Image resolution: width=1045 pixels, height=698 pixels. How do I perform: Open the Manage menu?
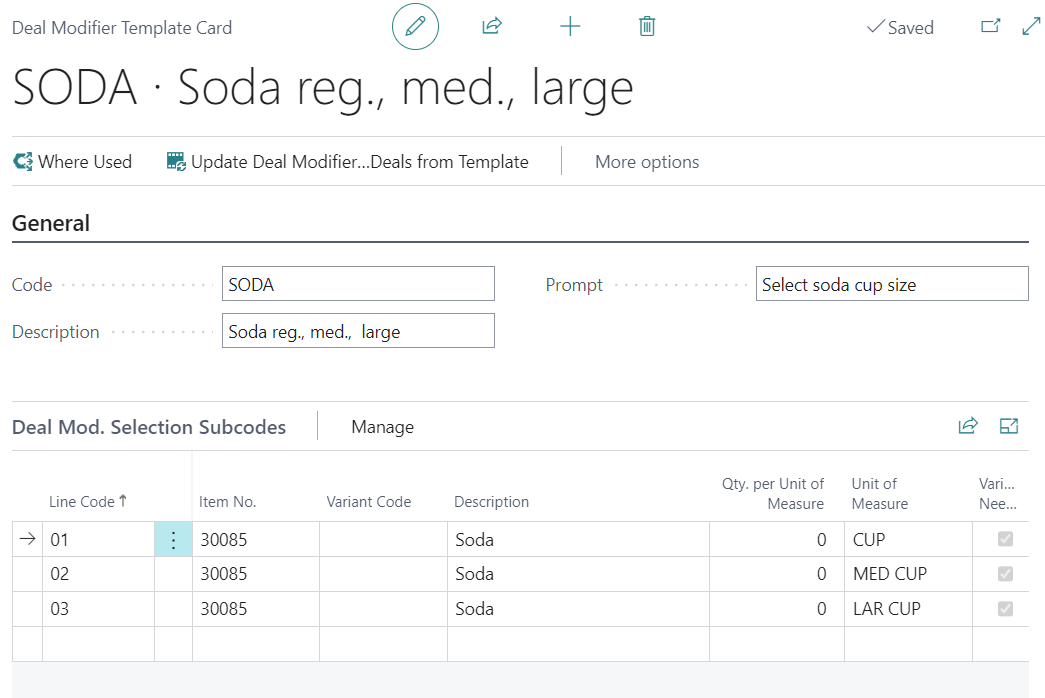tap(382, 427)
